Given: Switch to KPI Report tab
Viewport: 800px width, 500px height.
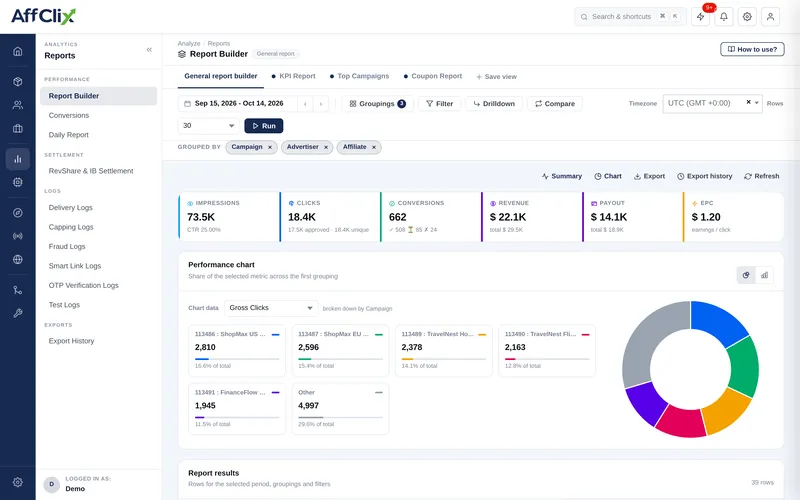Looking at the screenshot, I should (x=293, y=76).
